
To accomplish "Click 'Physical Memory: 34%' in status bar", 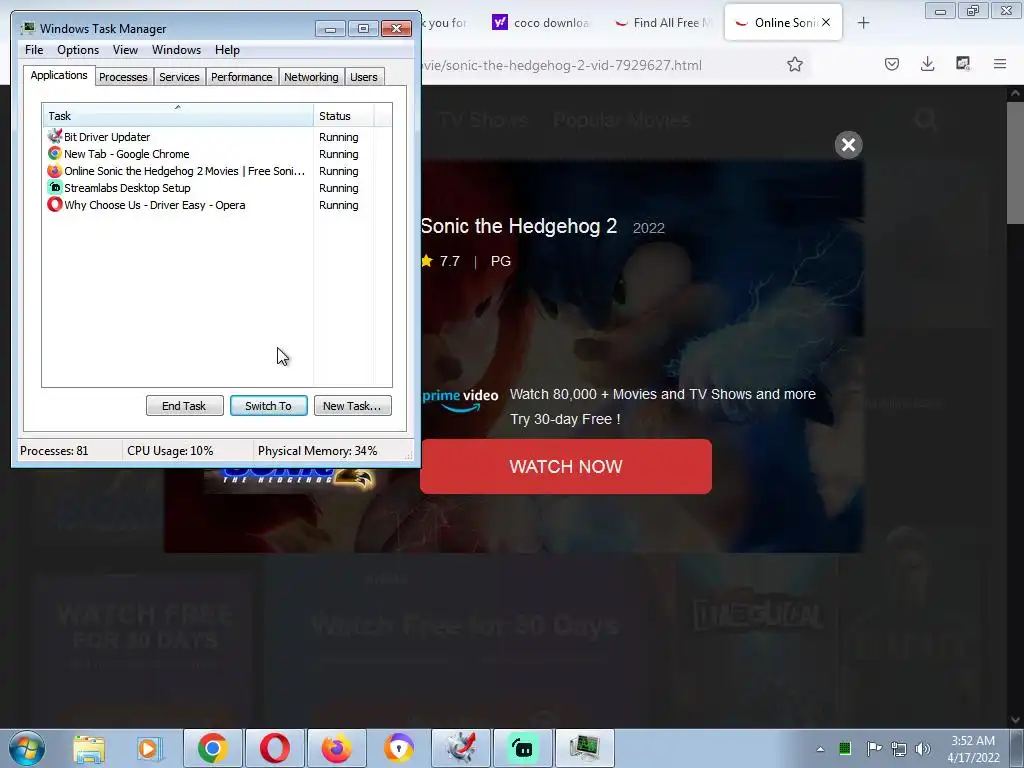I will point(317,451).
